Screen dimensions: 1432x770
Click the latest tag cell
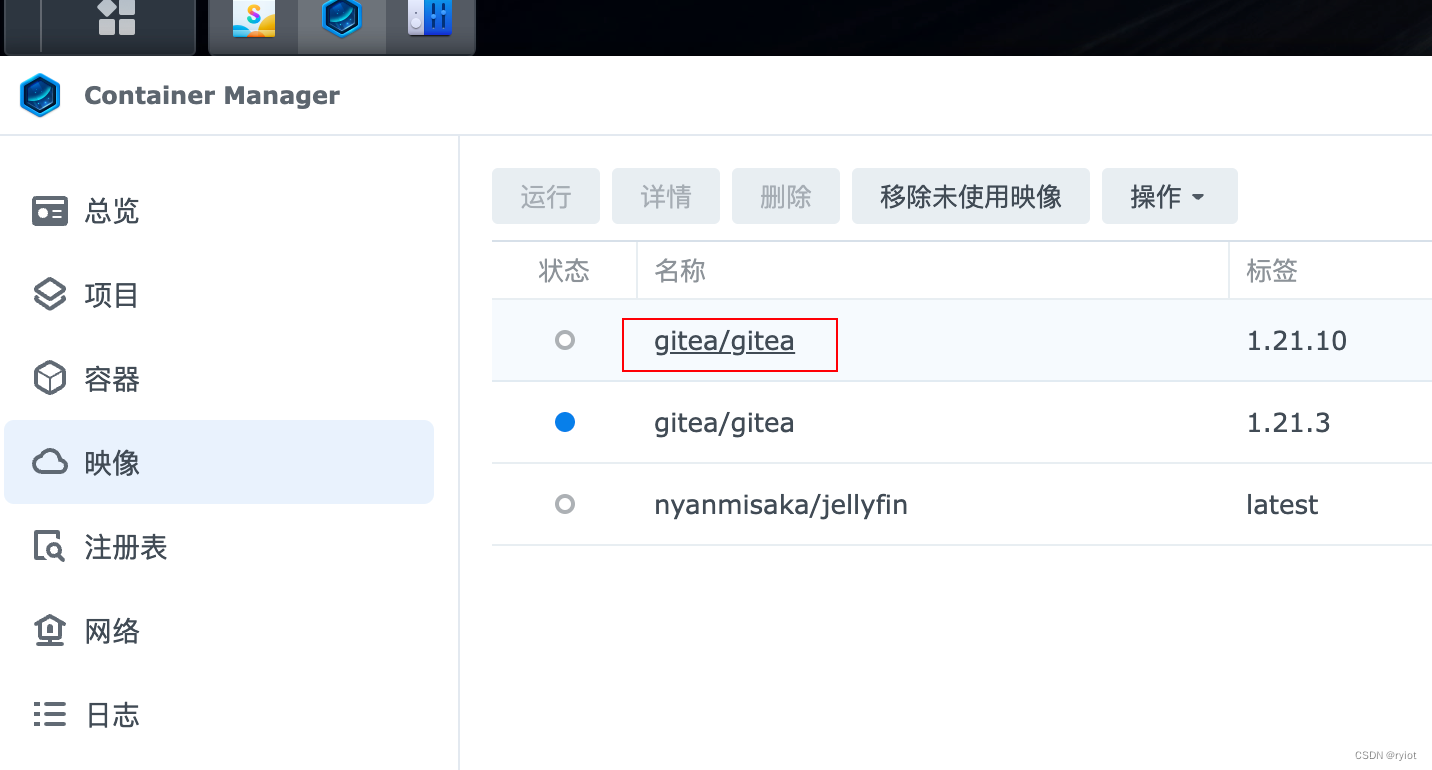coord(1282,505)
